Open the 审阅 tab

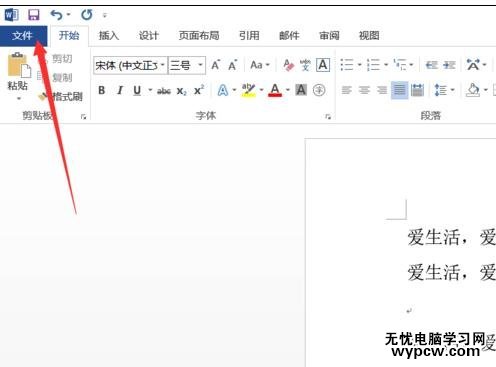tap(329, 35)
